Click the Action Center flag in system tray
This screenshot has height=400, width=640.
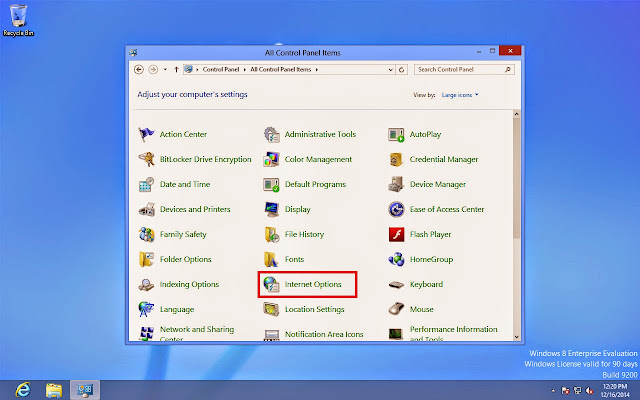click(565, 391)
